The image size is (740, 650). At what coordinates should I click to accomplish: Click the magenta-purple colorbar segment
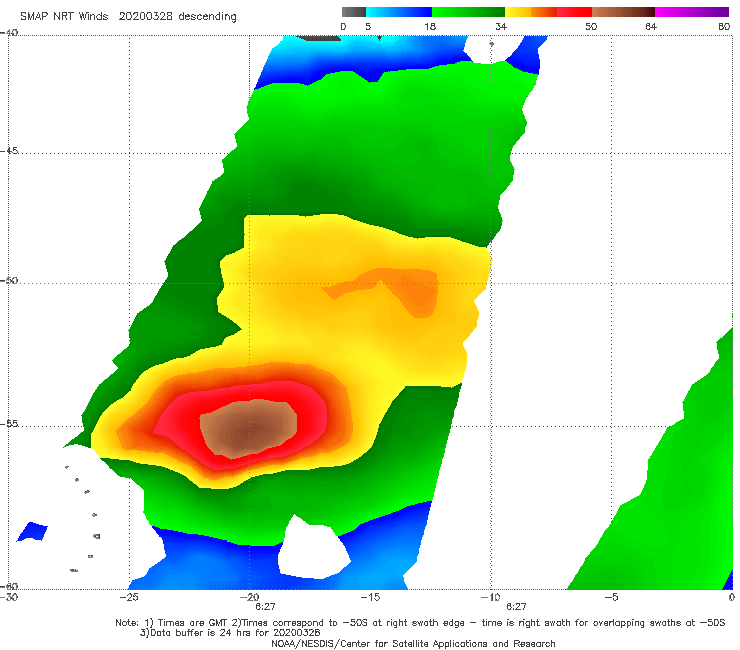pos(692,12)
